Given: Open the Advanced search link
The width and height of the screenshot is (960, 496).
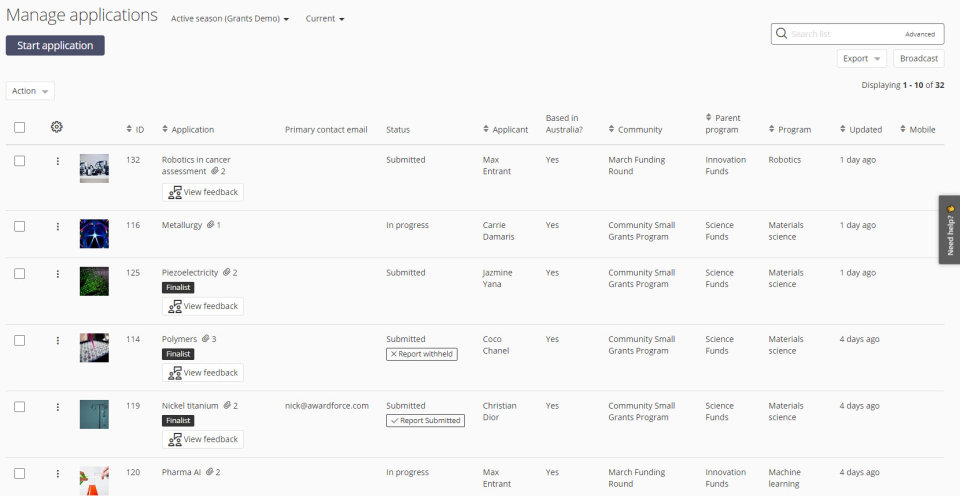Looking at the screenshot, I should click(919, 34).
